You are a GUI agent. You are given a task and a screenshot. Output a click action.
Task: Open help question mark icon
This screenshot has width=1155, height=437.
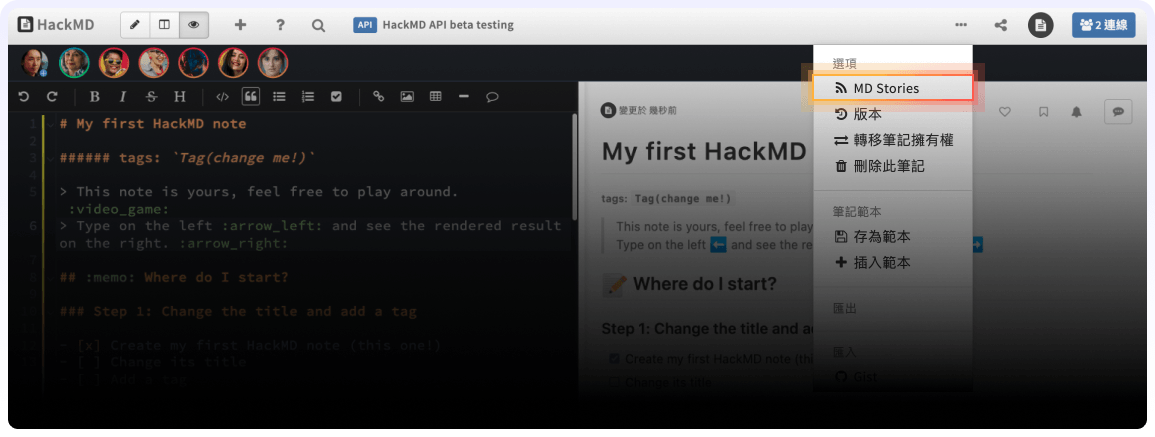click(280, 24)
